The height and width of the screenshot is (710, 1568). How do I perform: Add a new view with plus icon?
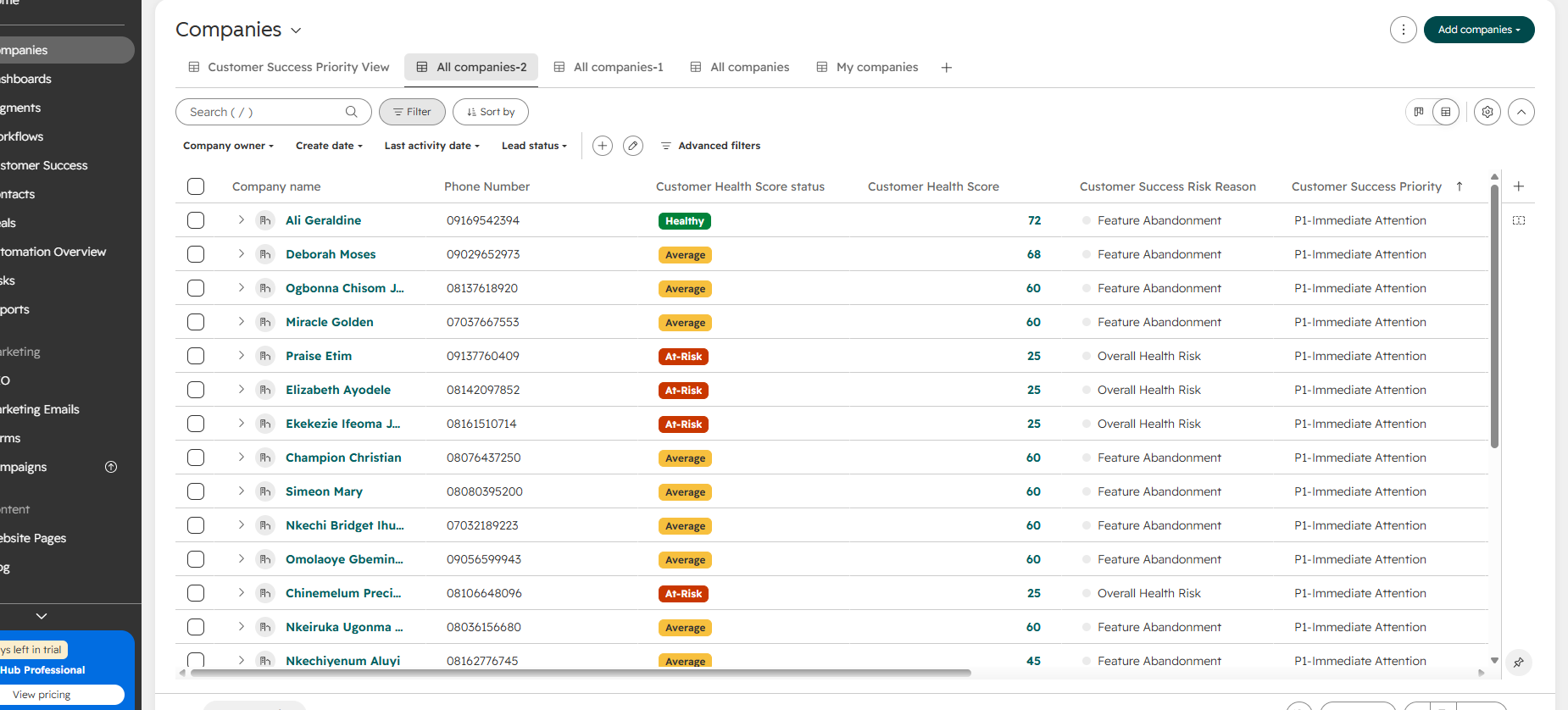coord(947,68)
